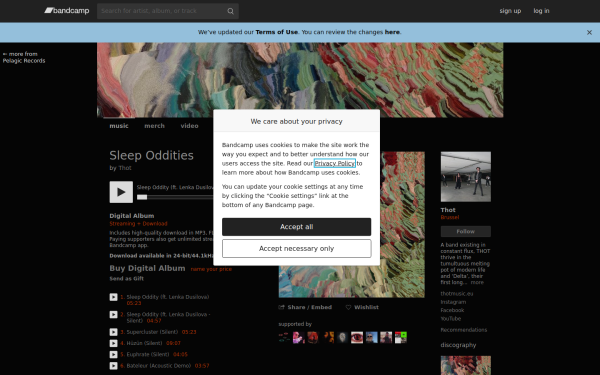Go back to more from Pelagic Records
600x375 pixels.
click(24, 57)
